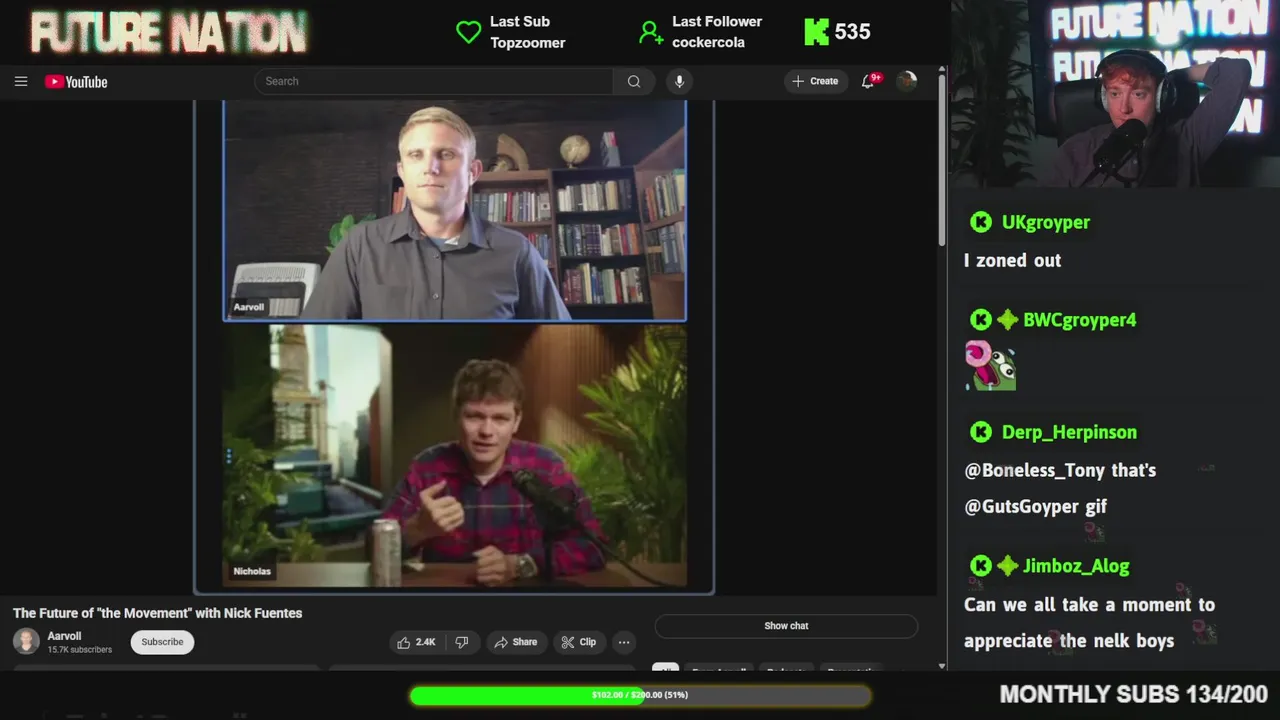Click the Topzoomer last sub name
The height and width of the screenshot is (720, 1280).
pyautogui.click(x=528, y=43)
